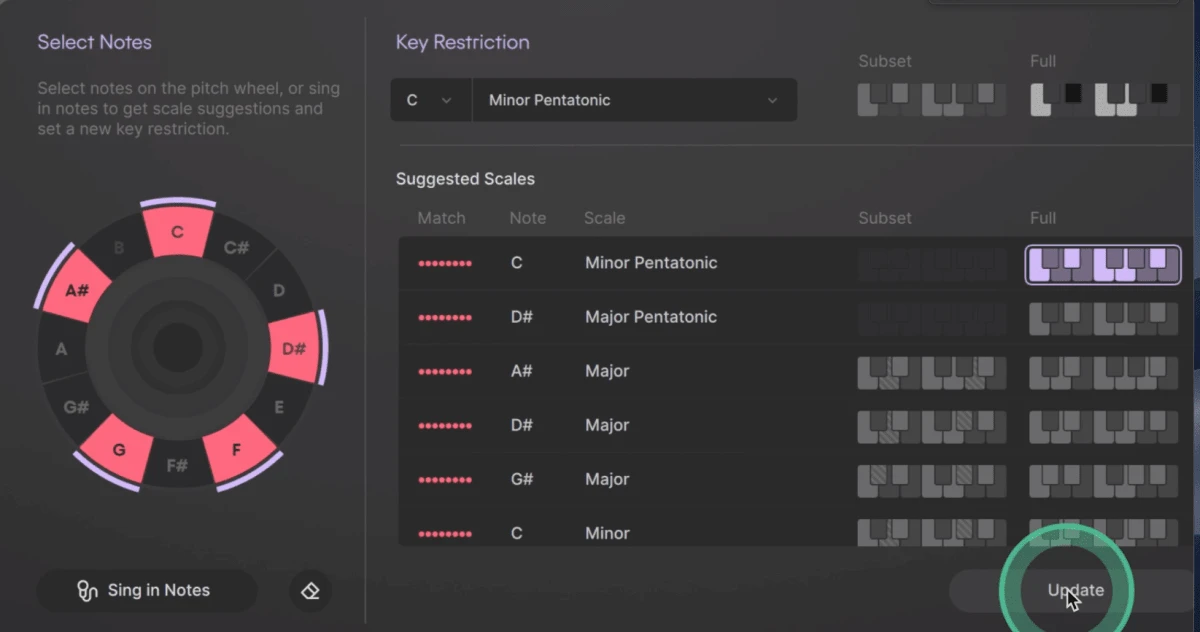Toggle the F# note on the pitch wheel
This screenshot has height=632, width=1200.
point(177,465)
